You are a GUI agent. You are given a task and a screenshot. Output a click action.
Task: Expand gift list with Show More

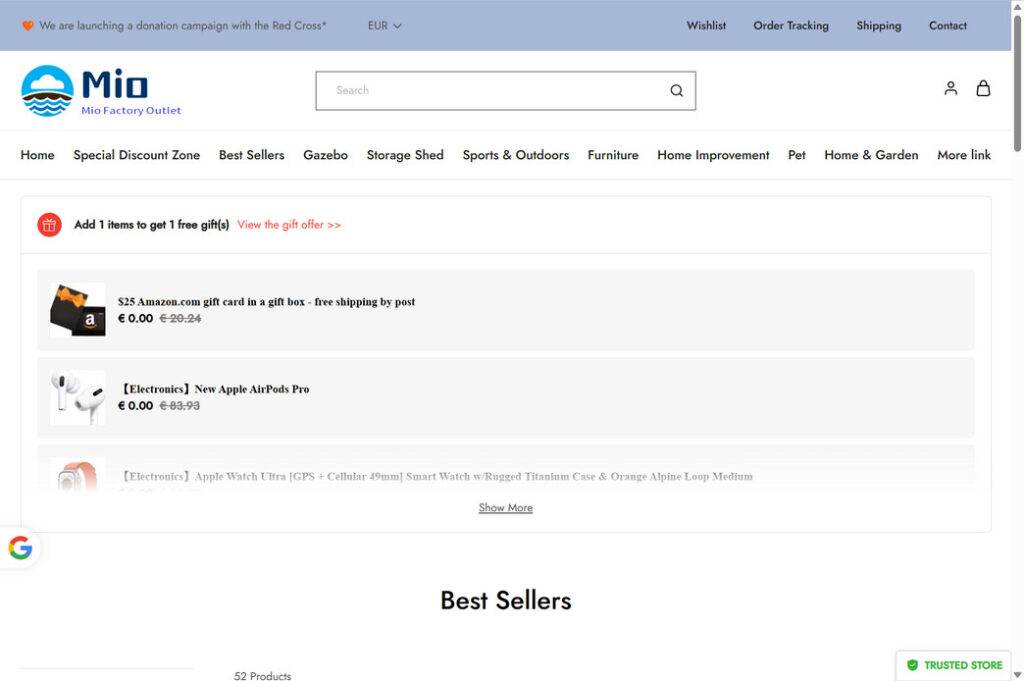tap(505, 508)
